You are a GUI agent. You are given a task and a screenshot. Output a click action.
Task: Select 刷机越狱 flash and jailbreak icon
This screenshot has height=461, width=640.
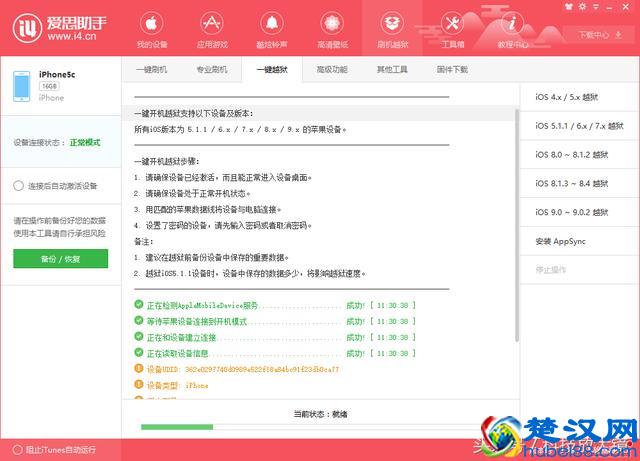click(392, 23)
